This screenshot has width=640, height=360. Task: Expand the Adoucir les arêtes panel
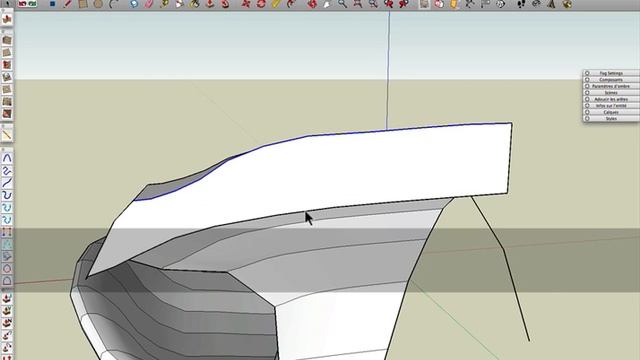point(611,99)
